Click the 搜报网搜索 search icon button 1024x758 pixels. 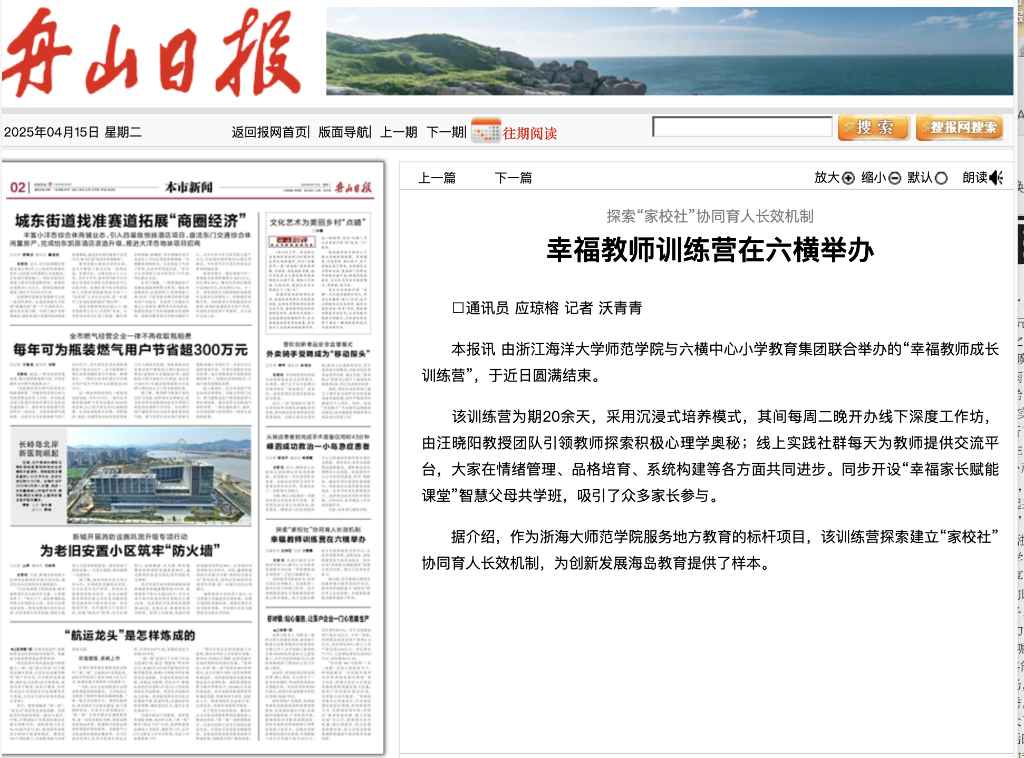958,128
